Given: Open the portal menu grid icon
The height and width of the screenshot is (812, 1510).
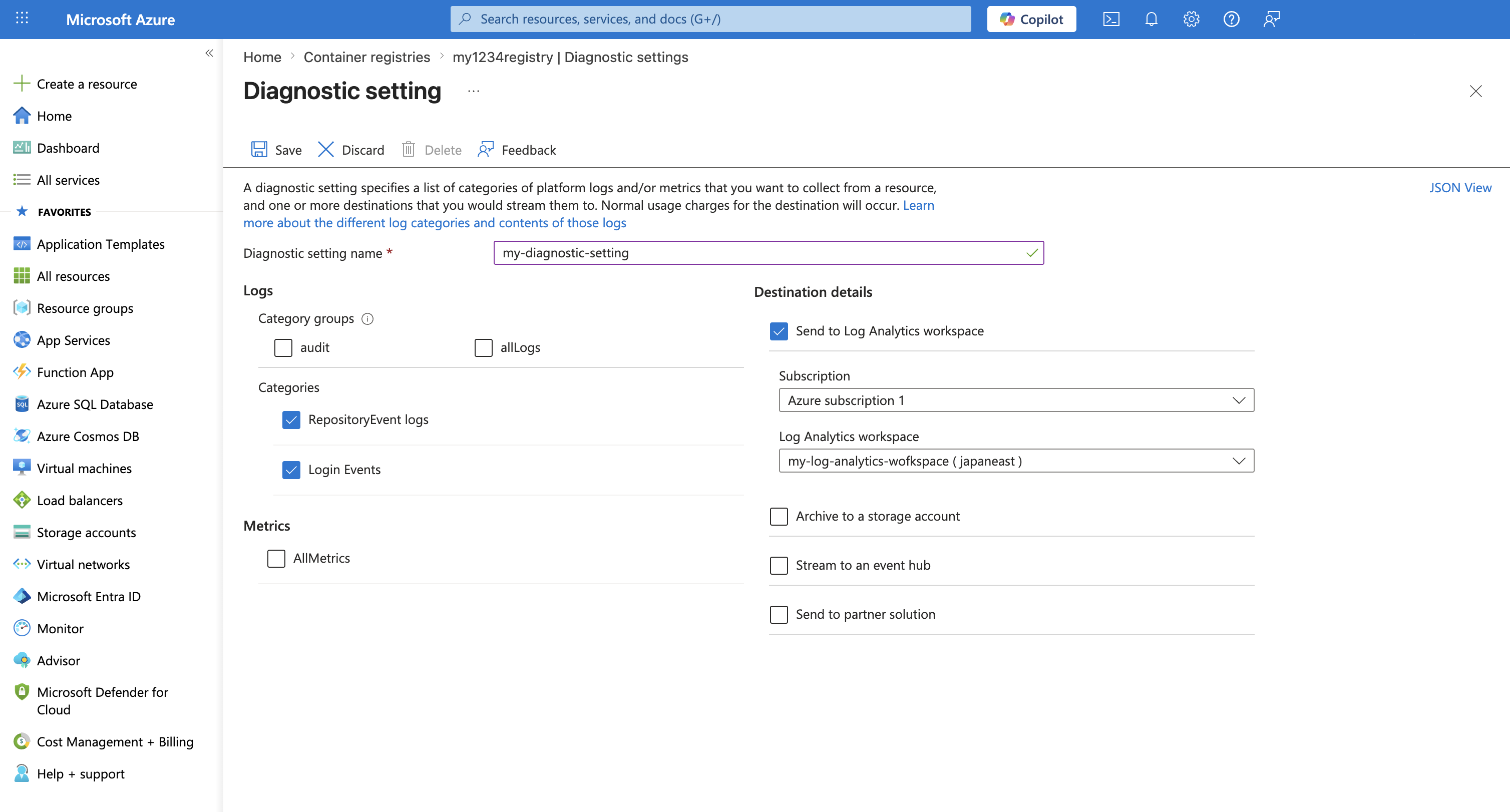Looking at the screenshot, I should (x=22, y=18).
